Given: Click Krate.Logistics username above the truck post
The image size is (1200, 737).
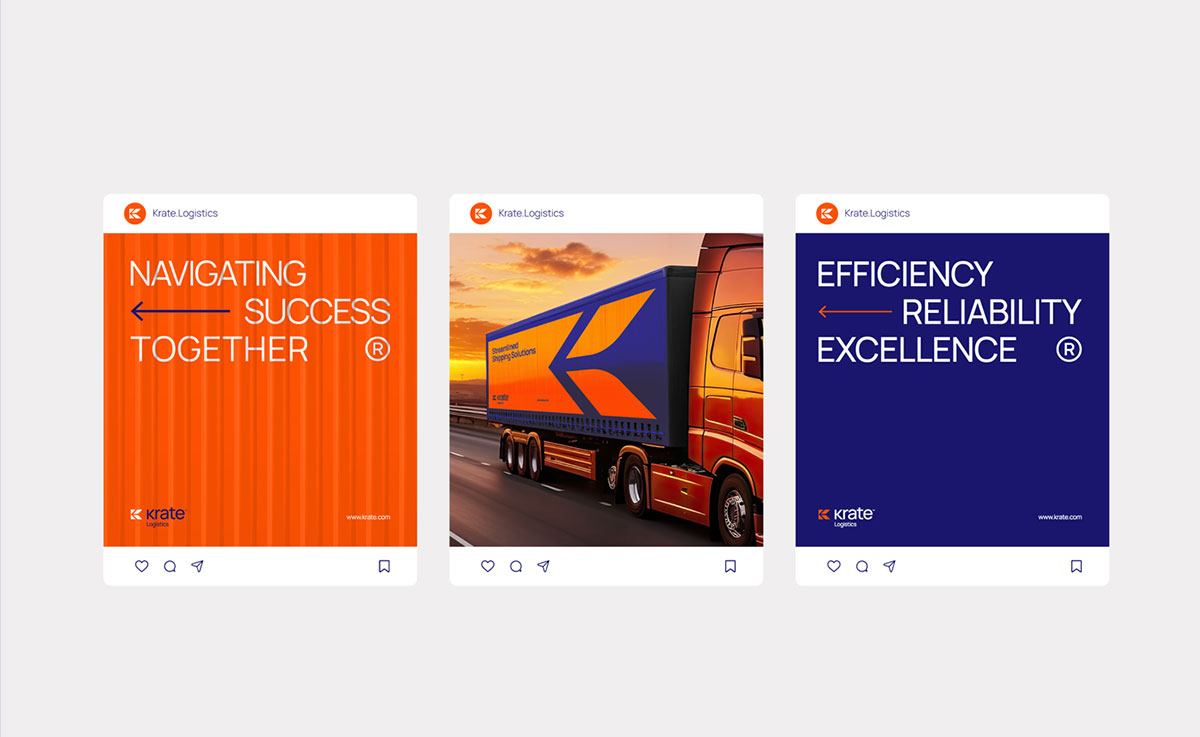Looking at the screenshot, I should tap(531, 213).
